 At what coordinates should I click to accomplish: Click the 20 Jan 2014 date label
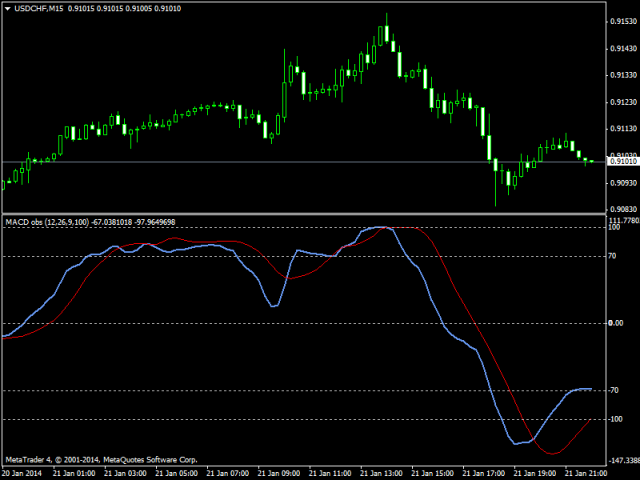point(22,473)
